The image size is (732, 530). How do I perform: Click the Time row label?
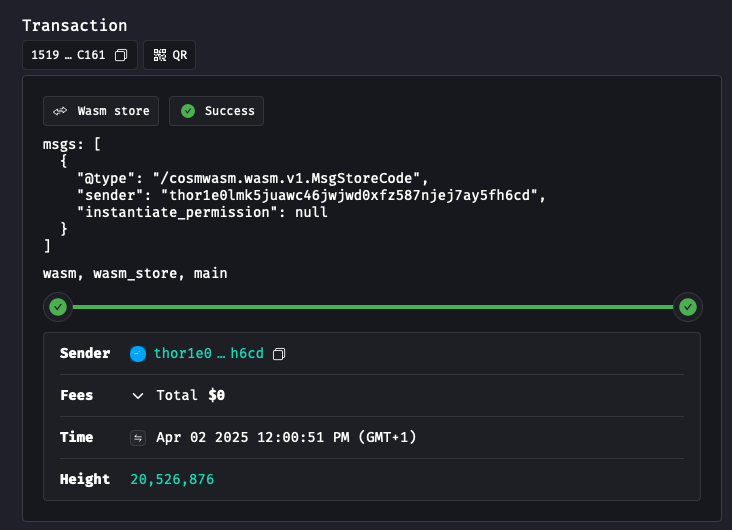point(77,438)
